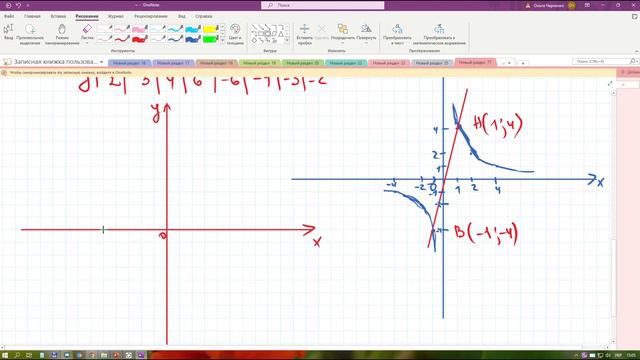Activate the Lasso Select tool

30,34
